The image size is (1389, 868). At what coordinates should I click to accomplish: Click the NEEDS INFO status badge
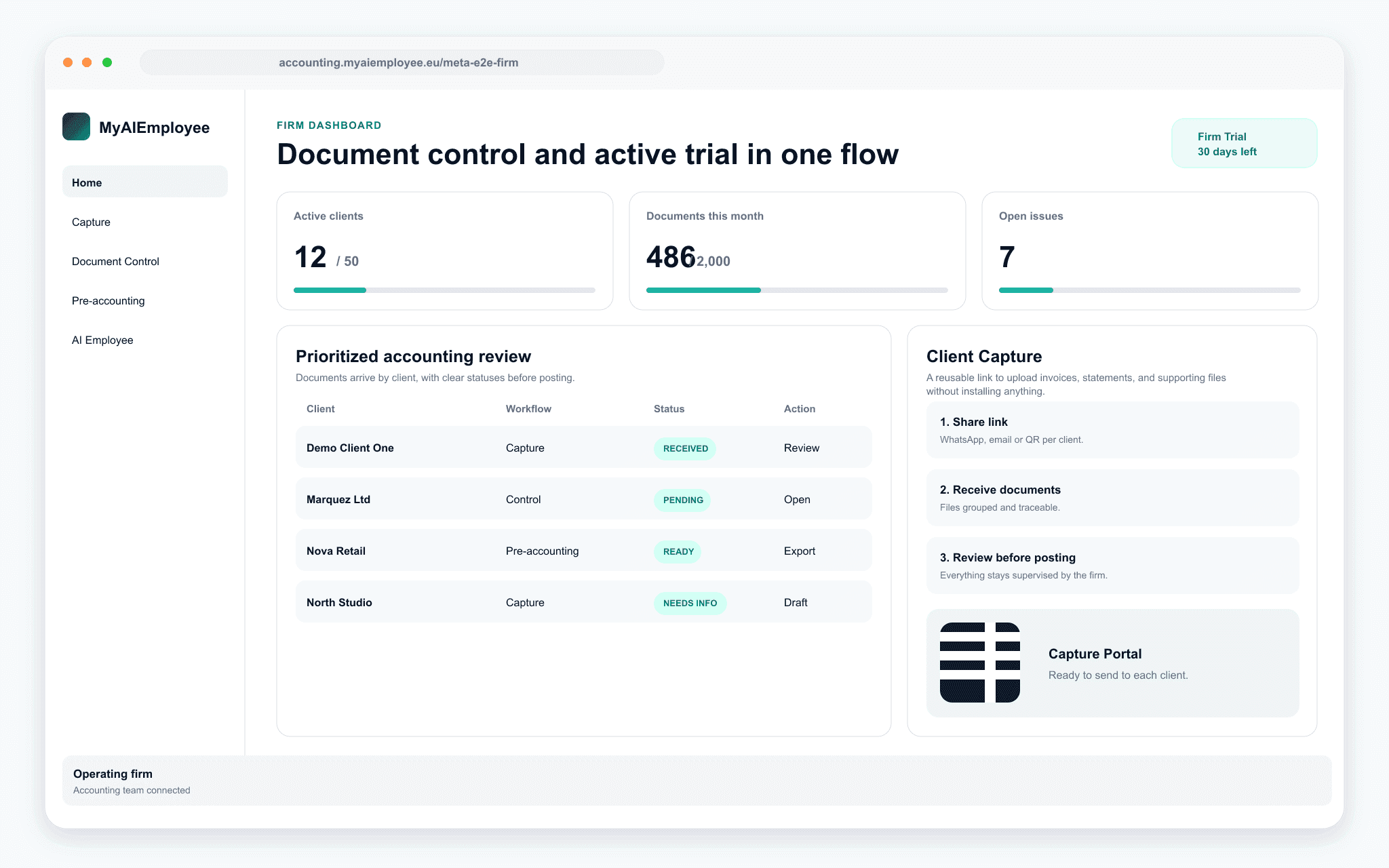point(690,603)
